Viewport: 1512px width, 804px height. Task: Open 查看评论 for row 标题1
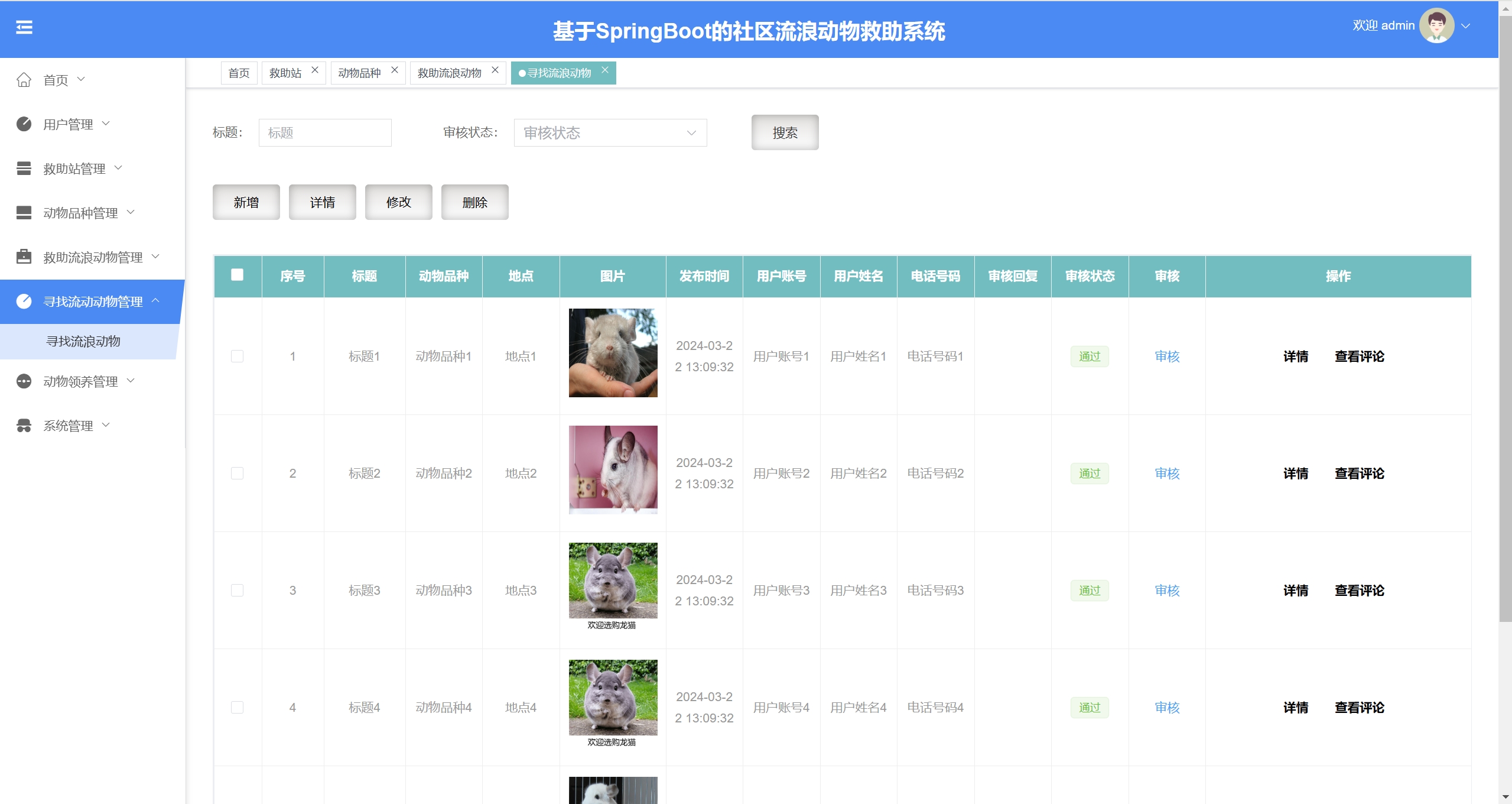(1360, 356)
